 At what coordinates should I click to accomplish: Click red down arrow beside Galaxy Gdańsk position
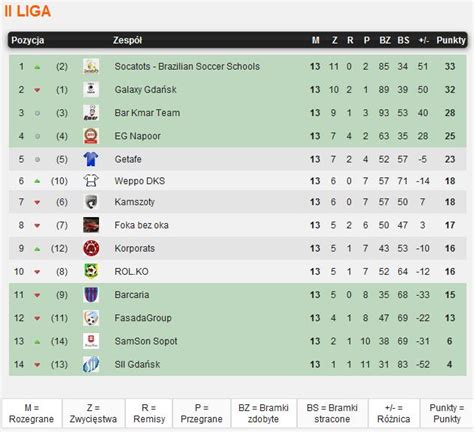pyautogui.click(x=37, y=90)
